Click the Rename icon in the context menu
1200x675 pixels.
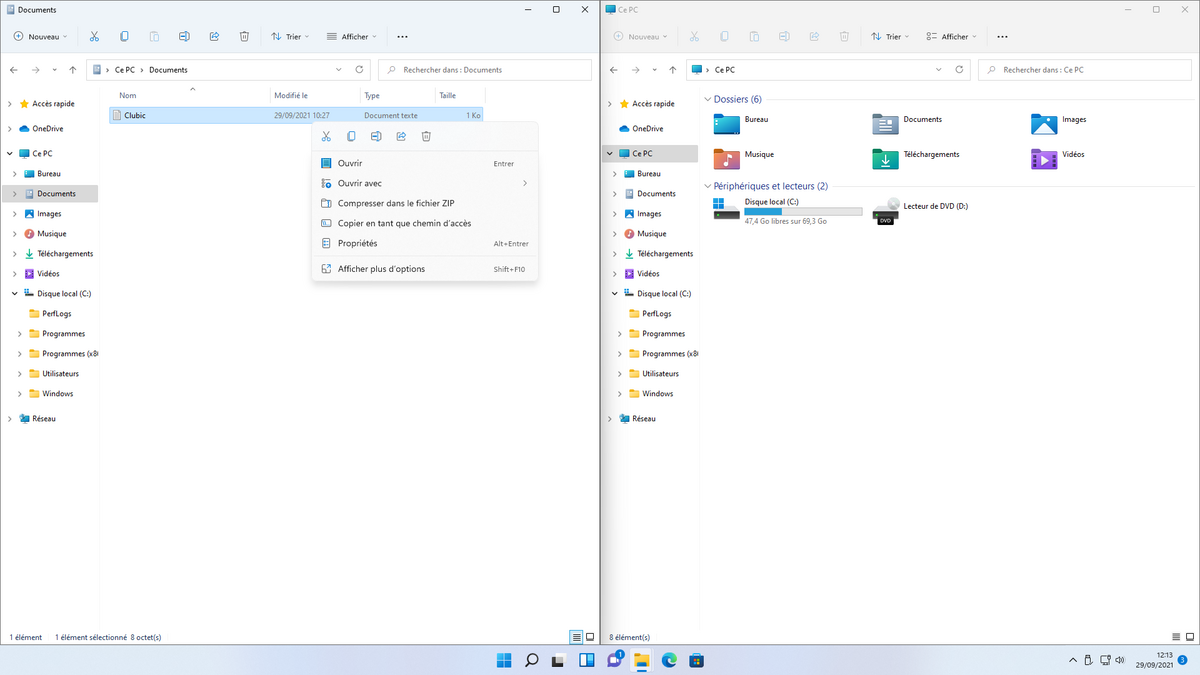(x=375, y=135)
